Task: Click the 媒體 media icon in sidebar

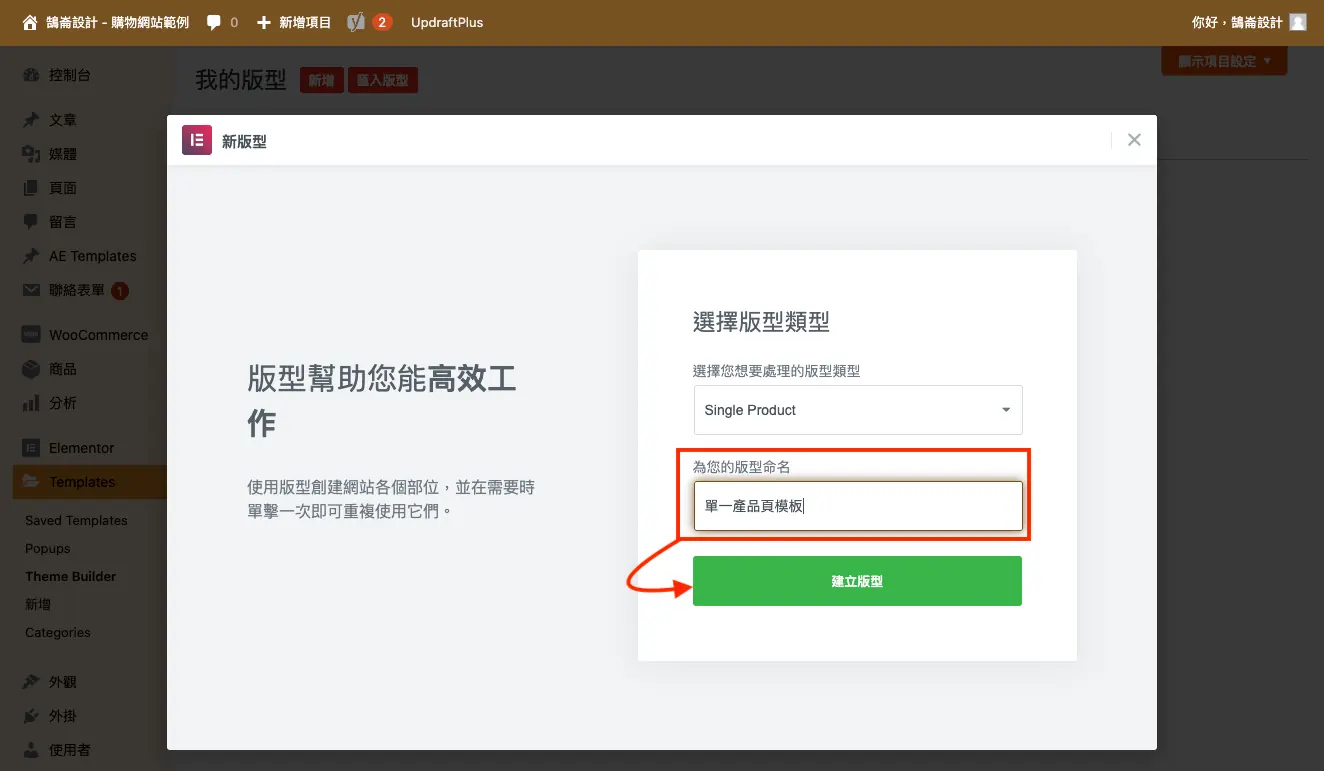Action: coord(31,154)
